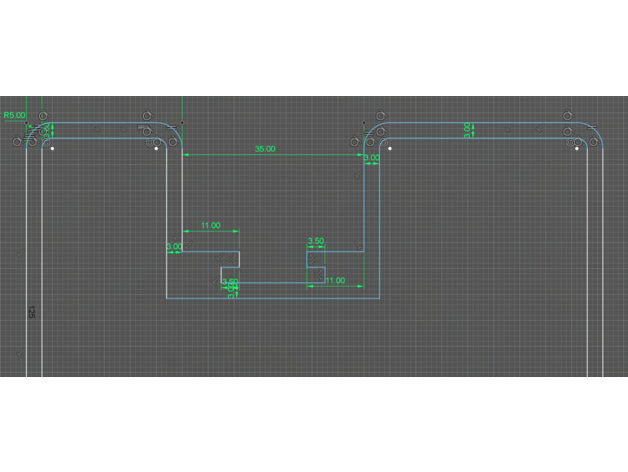Viewport: 628px width, 472px height.
Task: Click the 3.00 dimension under the 35.00 arrow
Action: (371, 158)
